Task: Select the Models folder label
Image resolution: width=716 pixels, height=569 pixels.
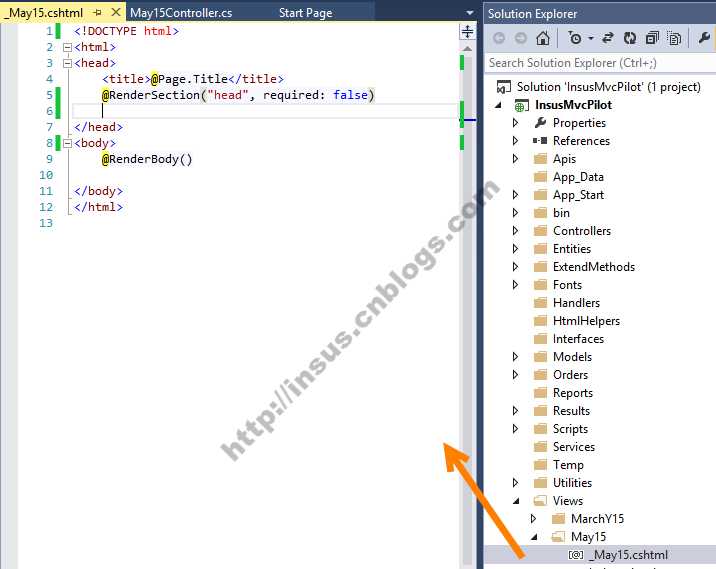Action: pyautogui.click(x=572, y=357)
